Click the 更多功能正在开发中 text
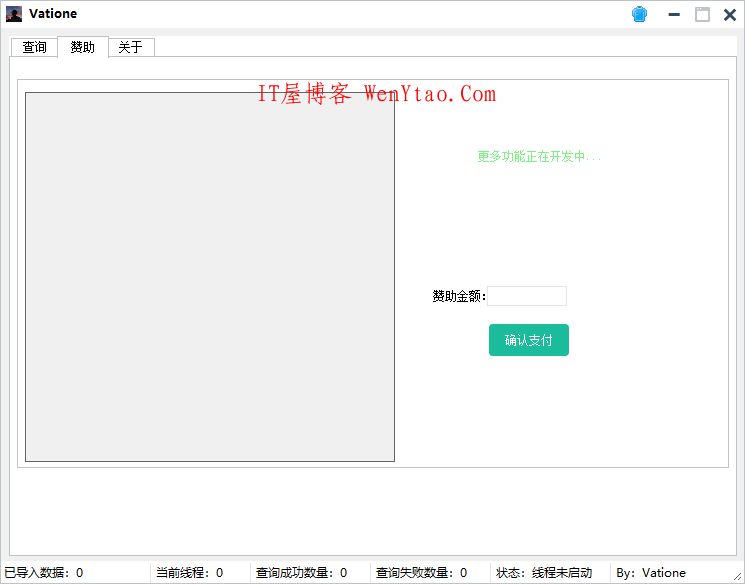Viewport: 745px width, 584px height. (x=539, y=156)
